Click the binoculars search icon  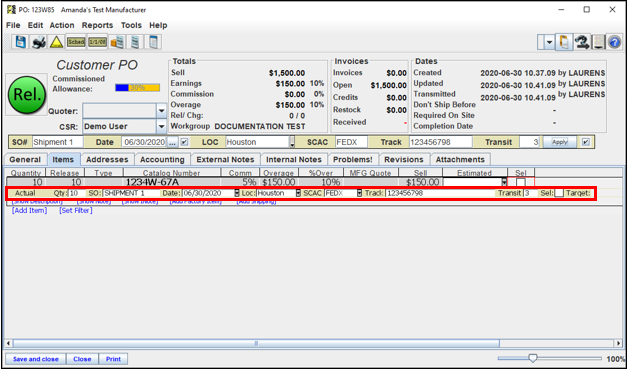[x=582, y=42]
